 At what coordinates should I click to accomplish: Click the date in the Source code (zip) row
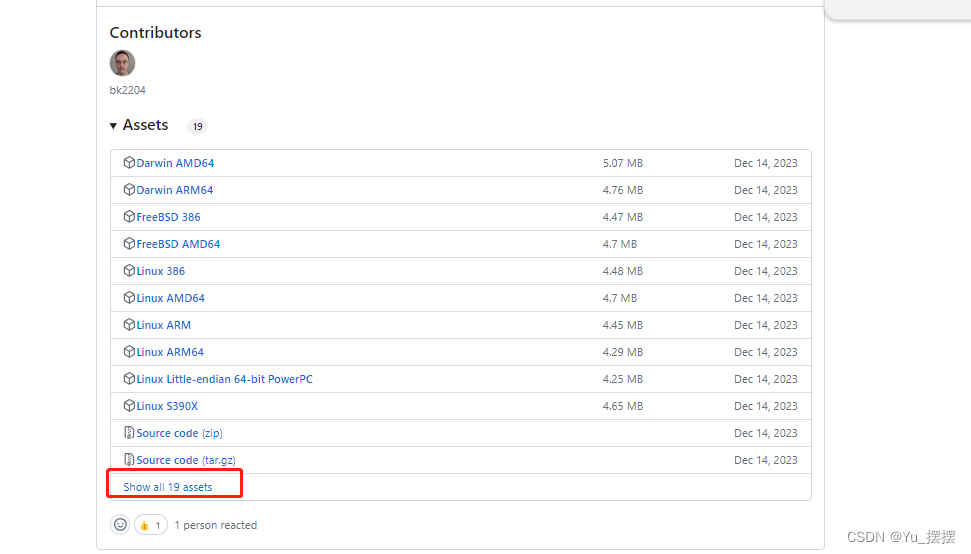pyautogui.click(x=765, y=433)
